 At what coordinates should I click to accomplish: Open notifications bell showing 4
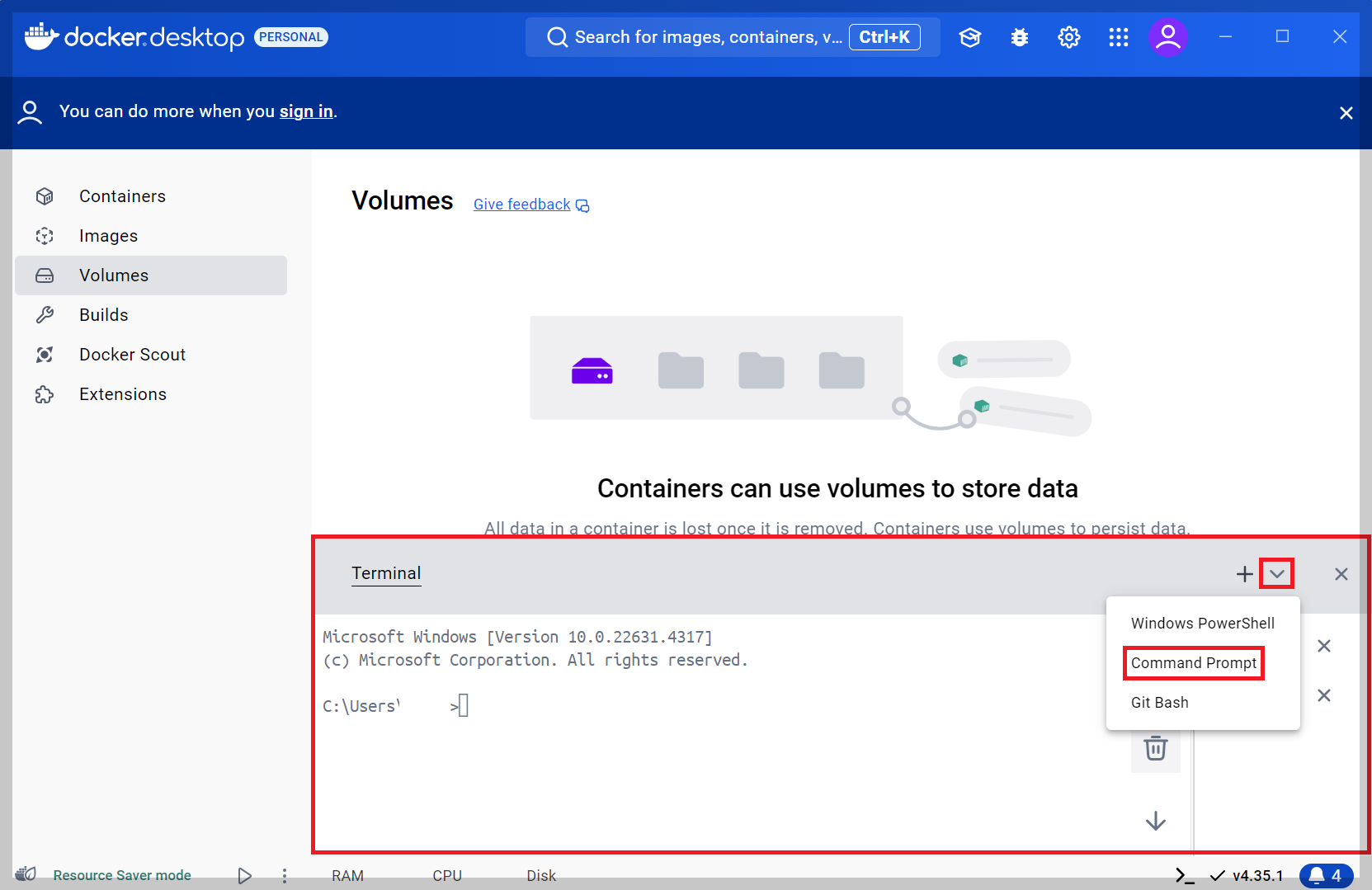point(1327,876)
